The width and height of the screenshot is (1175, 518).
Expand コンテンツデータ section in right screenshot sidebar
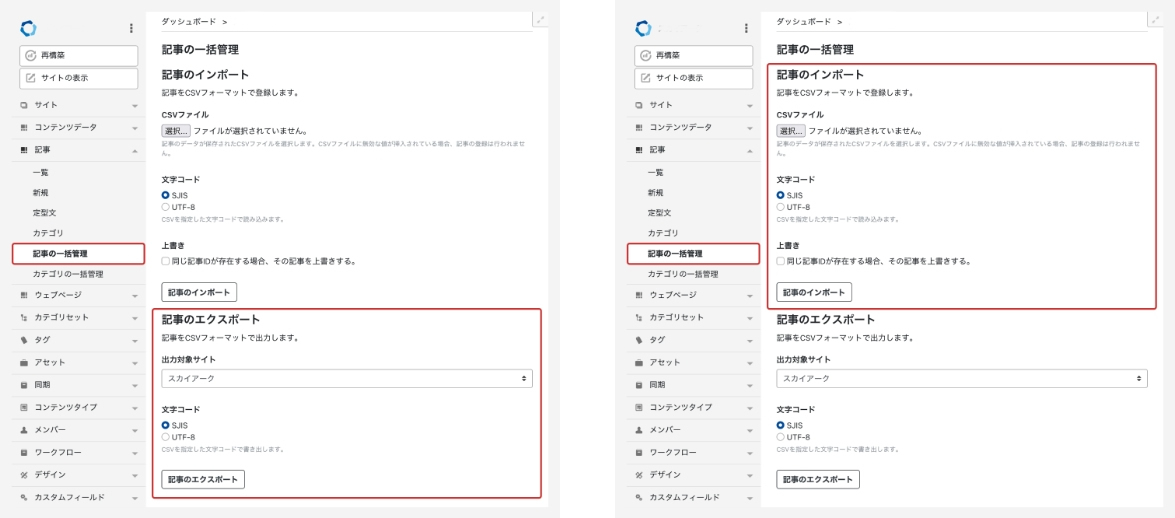(x=750, y=128)
